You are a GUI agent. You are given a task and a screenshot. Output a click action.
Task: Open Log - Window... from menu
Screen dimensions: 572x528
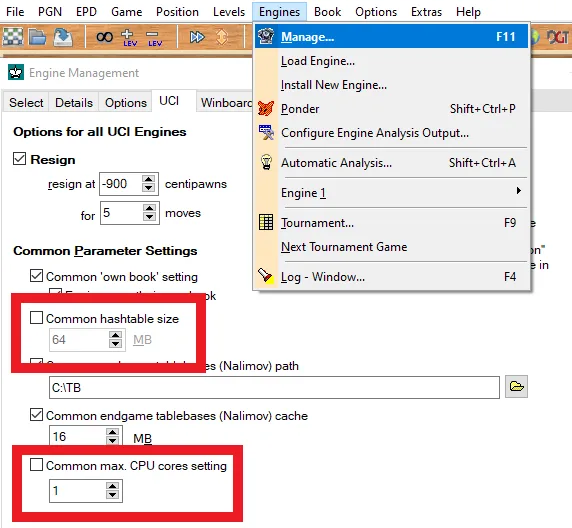click(x=391, y=277)
